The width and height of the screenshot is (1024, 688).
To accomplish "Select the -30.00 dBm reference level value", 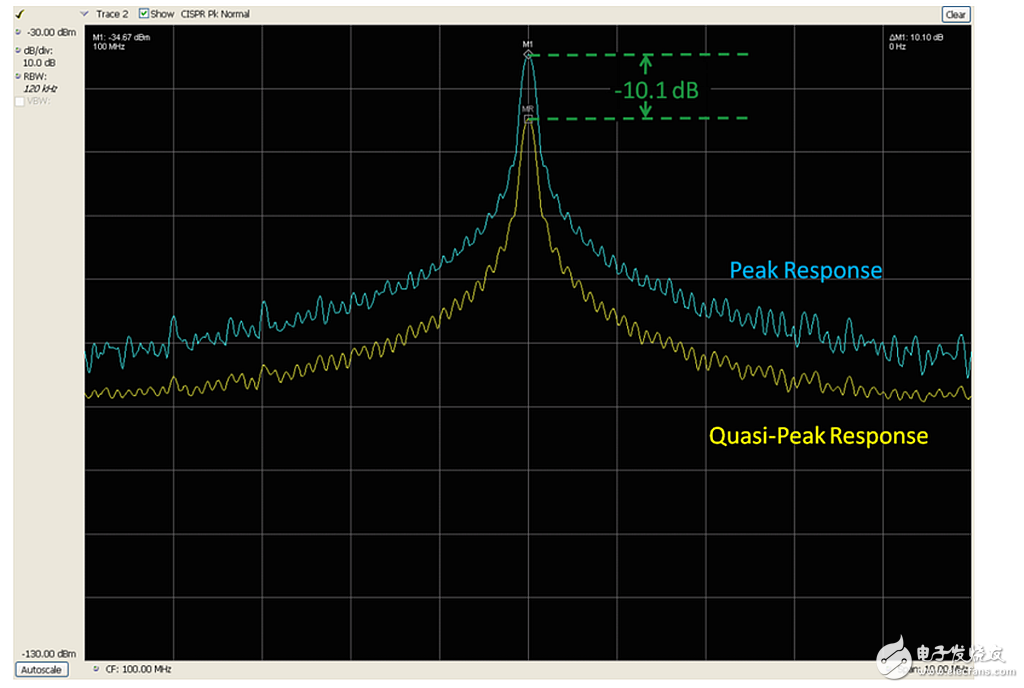I will [x=49, y=33].
